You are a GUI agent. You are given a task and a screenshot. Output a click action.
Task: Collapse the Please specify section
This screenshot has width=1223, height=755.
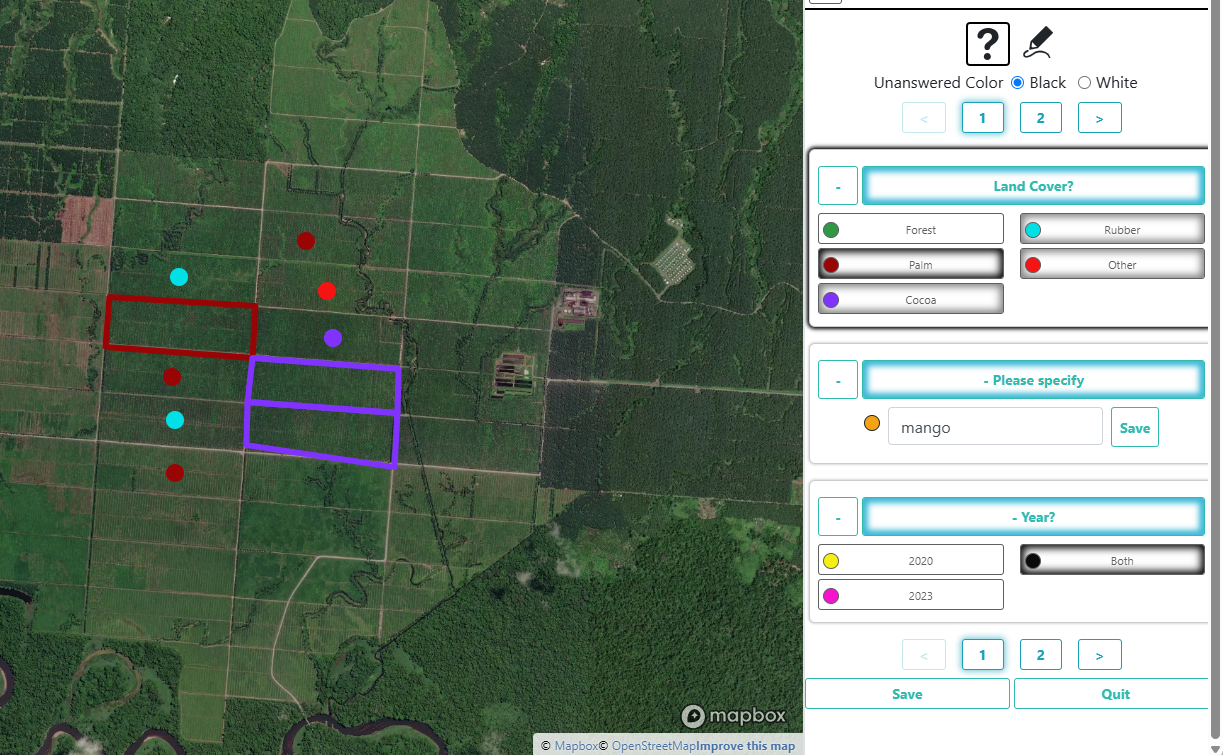pyautogui.click(x=838, y=380)
